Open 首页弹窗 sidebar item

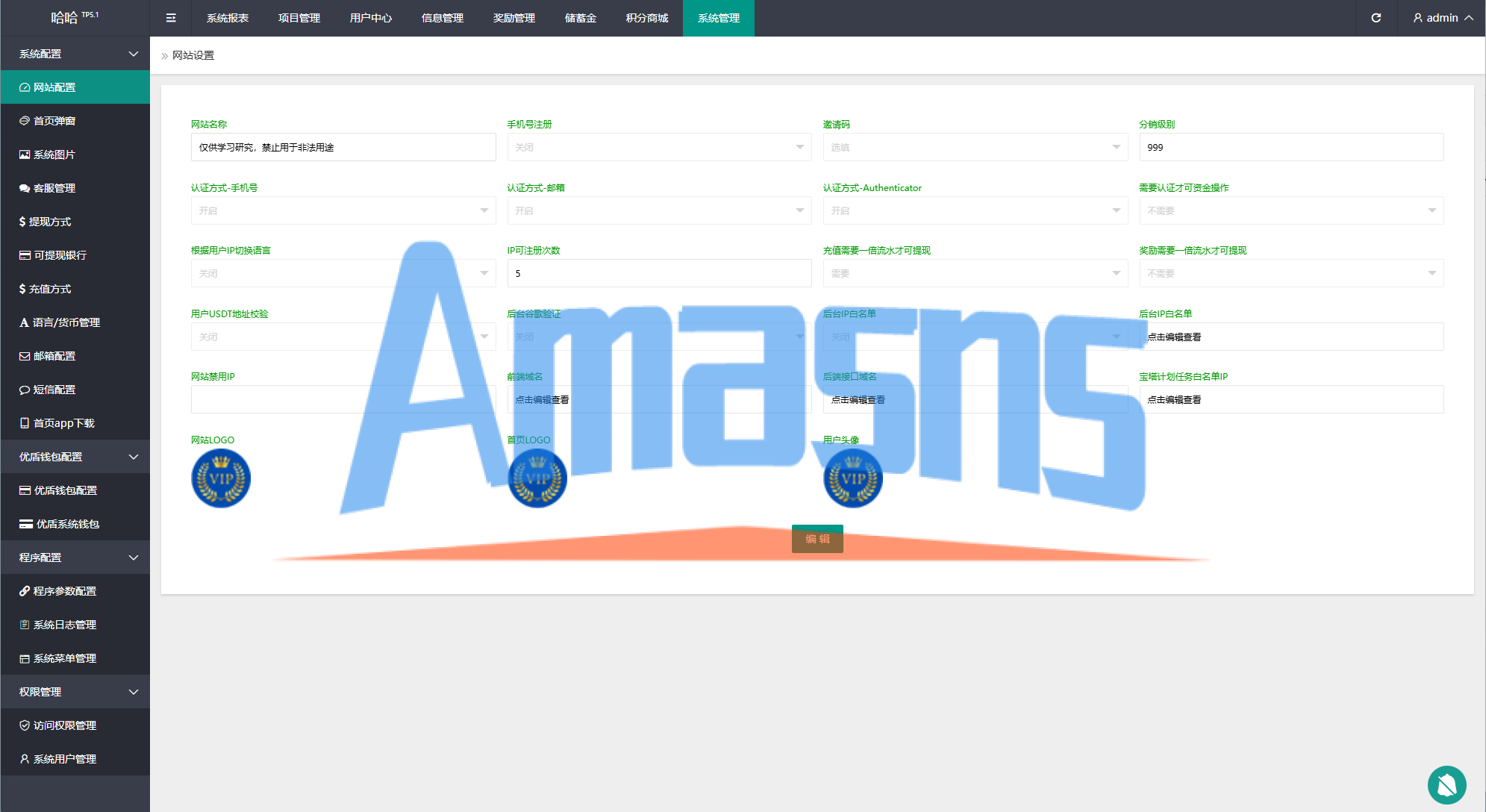pos(54,121)
